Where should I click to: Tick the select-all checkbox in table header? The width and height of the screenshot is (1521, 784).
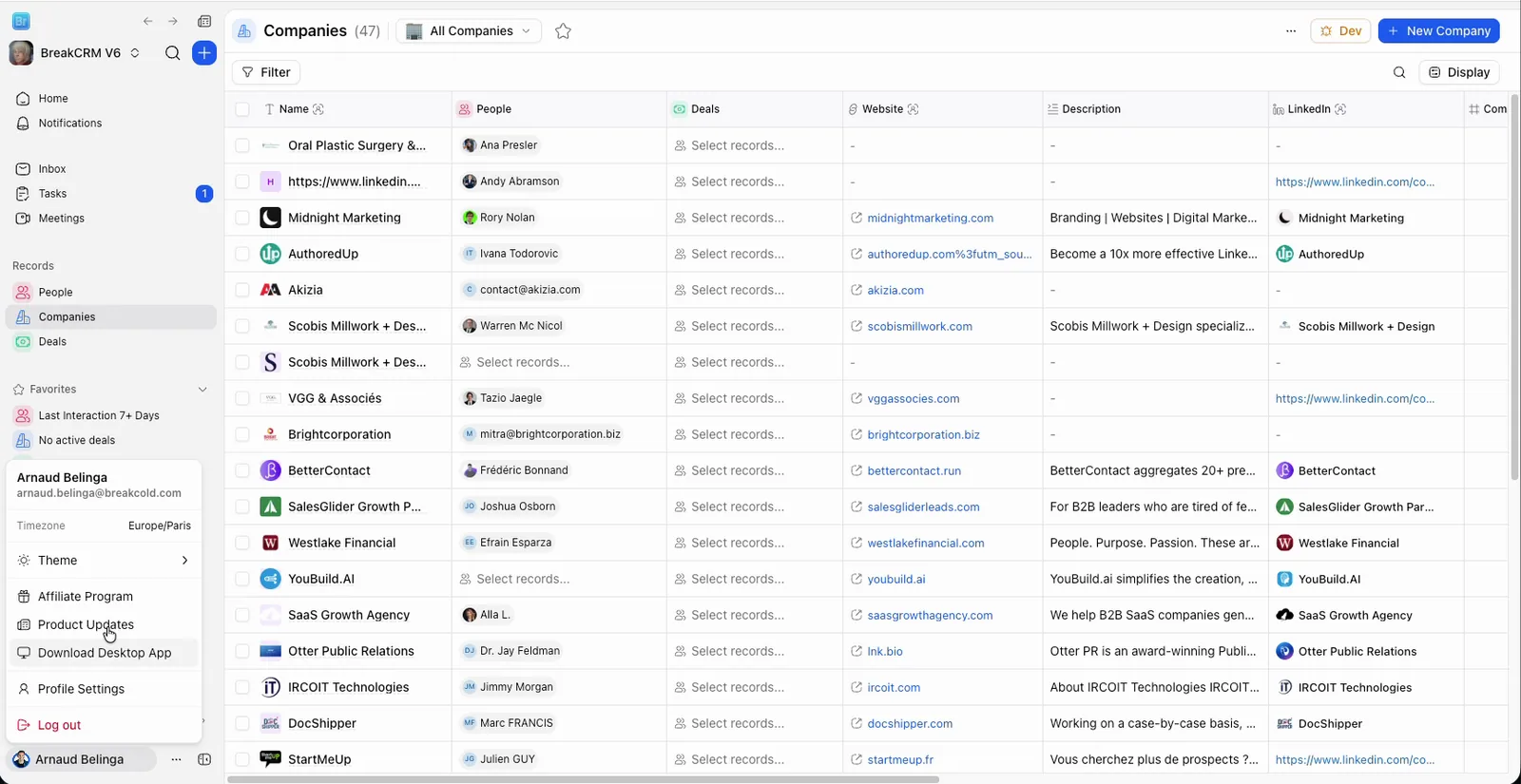242,109
